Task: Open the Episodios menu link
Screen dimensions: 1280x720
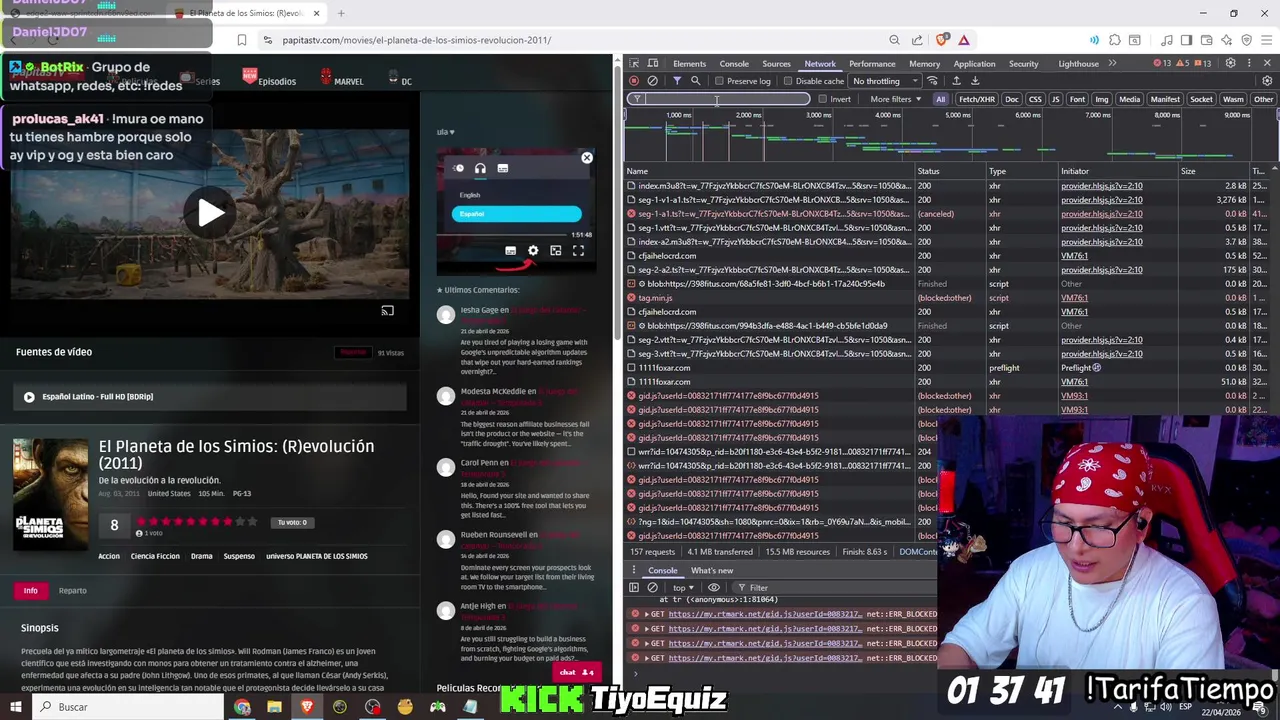Action: pos(277,81)
